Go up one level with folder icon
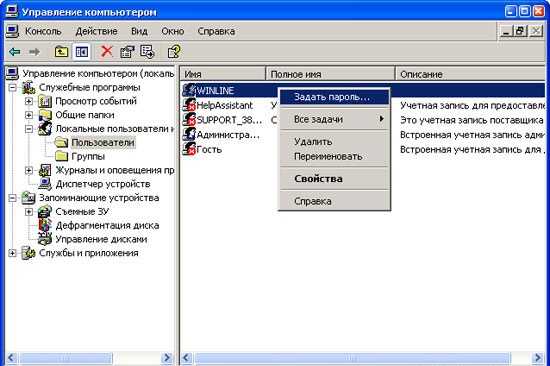The image size is (550, 366). tap(61, 52)
